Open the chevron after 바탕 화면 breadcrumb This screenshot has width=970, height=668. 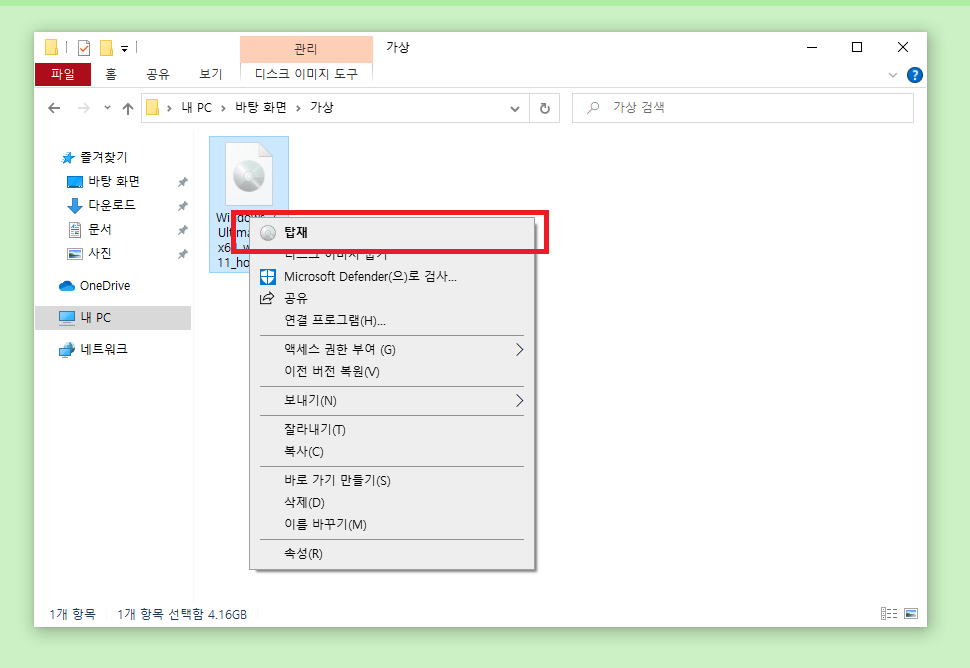pyautogui.click(x=298, y=108)
